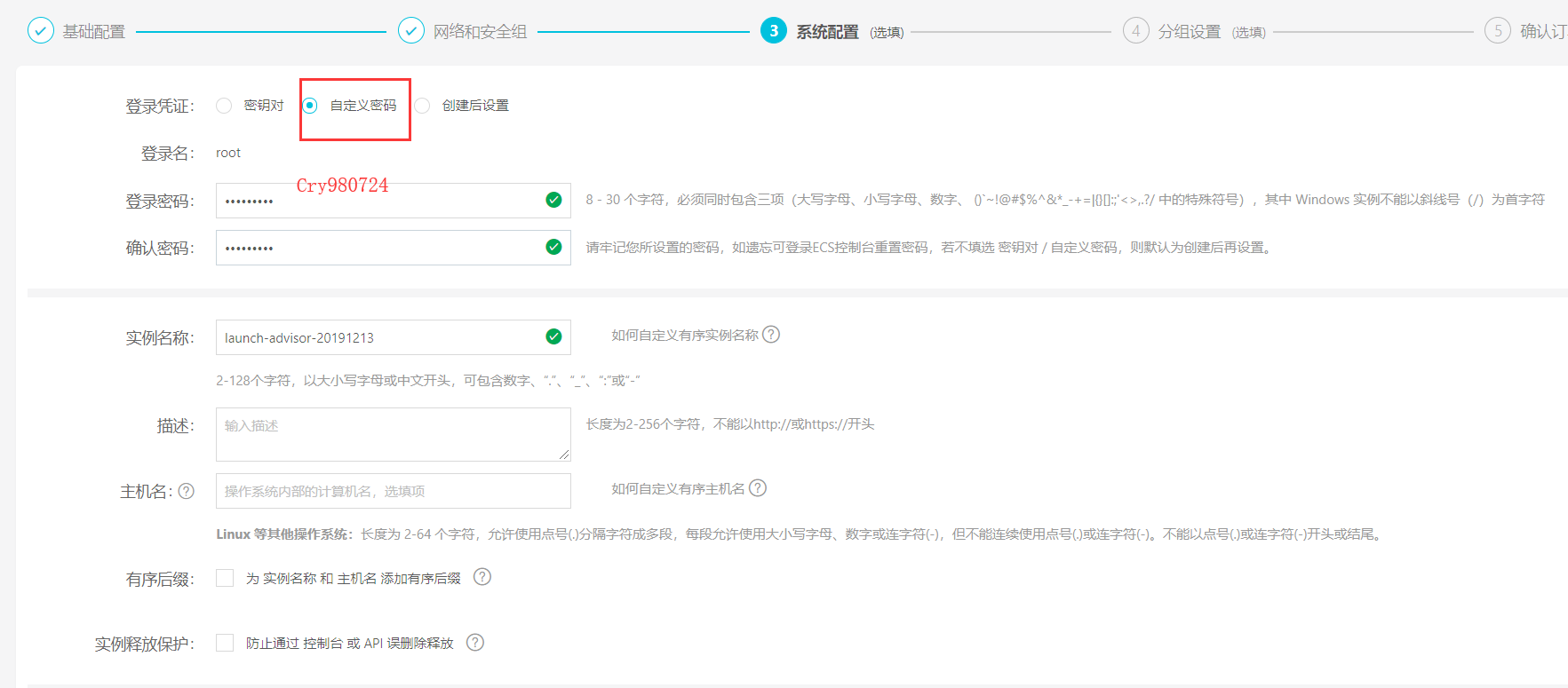
Task: Go to 基础配置 step
Action: pos(93,32)
